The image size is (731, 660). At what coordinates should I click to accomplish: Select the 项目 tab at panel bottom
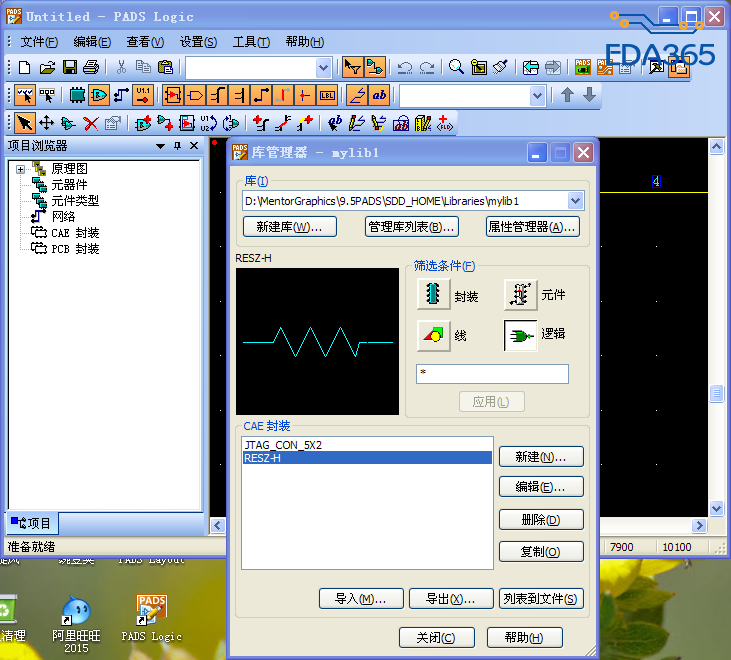[32, 523]
